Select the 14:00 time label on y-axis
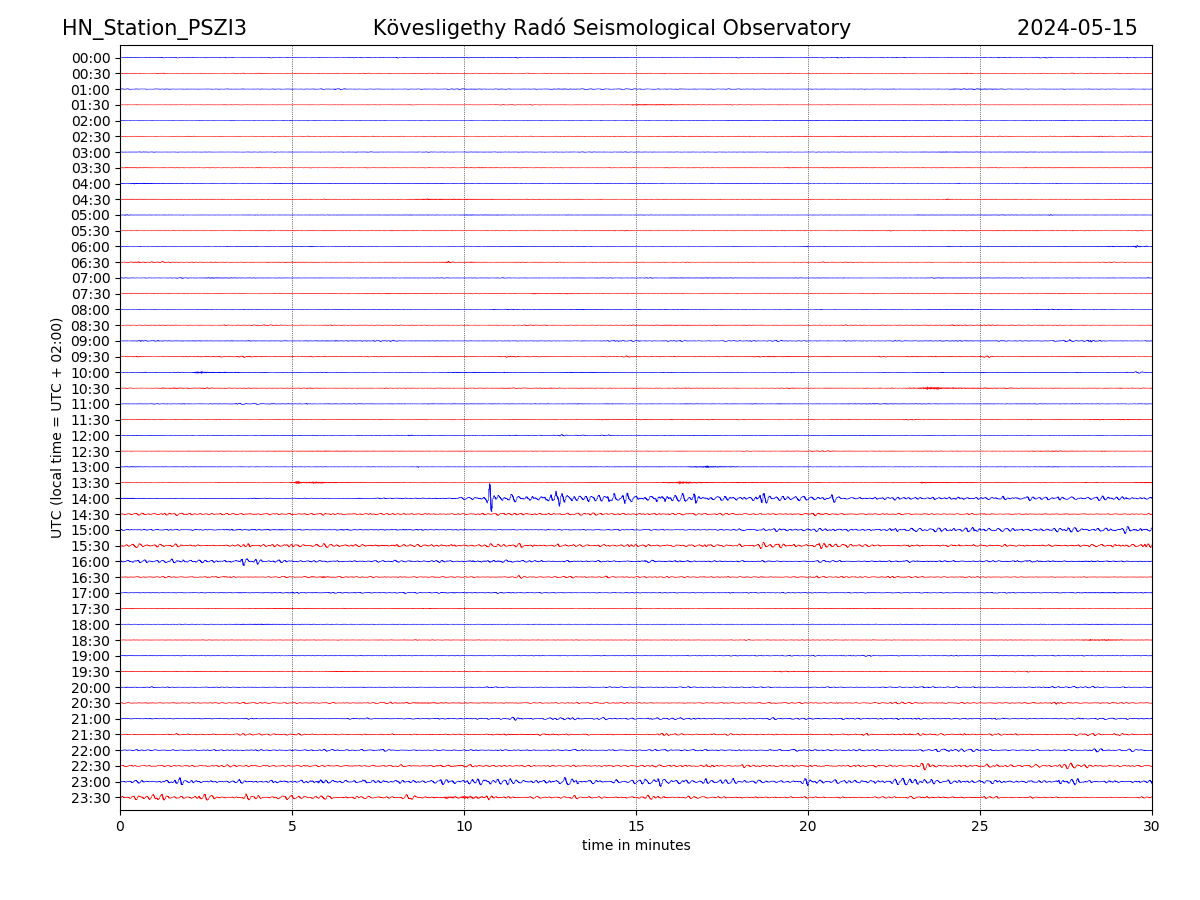 [90, 499]
